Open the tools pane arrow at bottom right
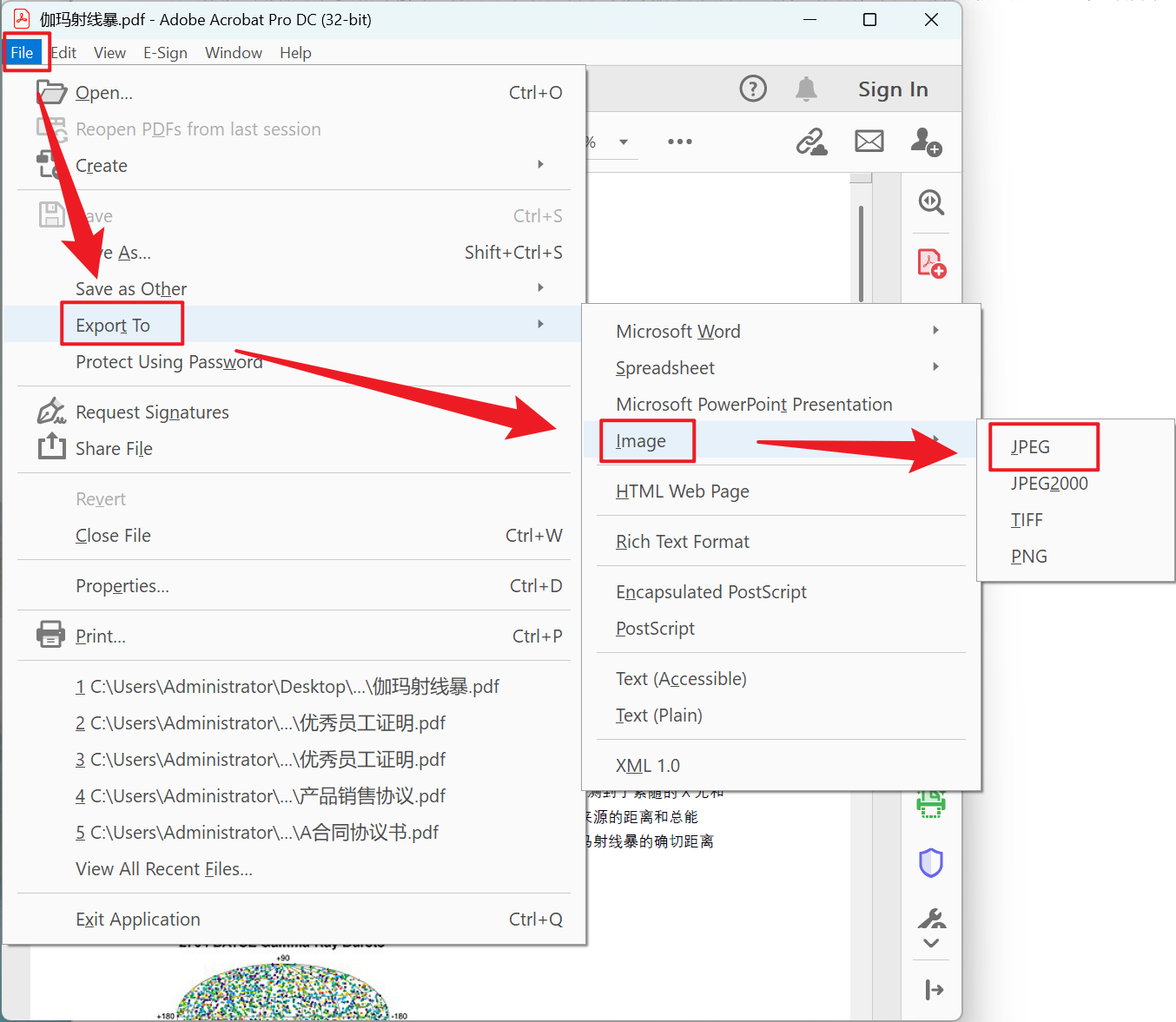This screenshot has width=1176, height=1022. [x=933, y=989]
